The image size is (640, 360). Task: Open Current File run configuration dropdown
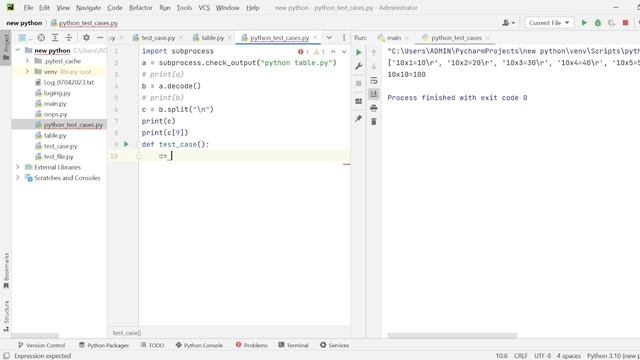549,23
